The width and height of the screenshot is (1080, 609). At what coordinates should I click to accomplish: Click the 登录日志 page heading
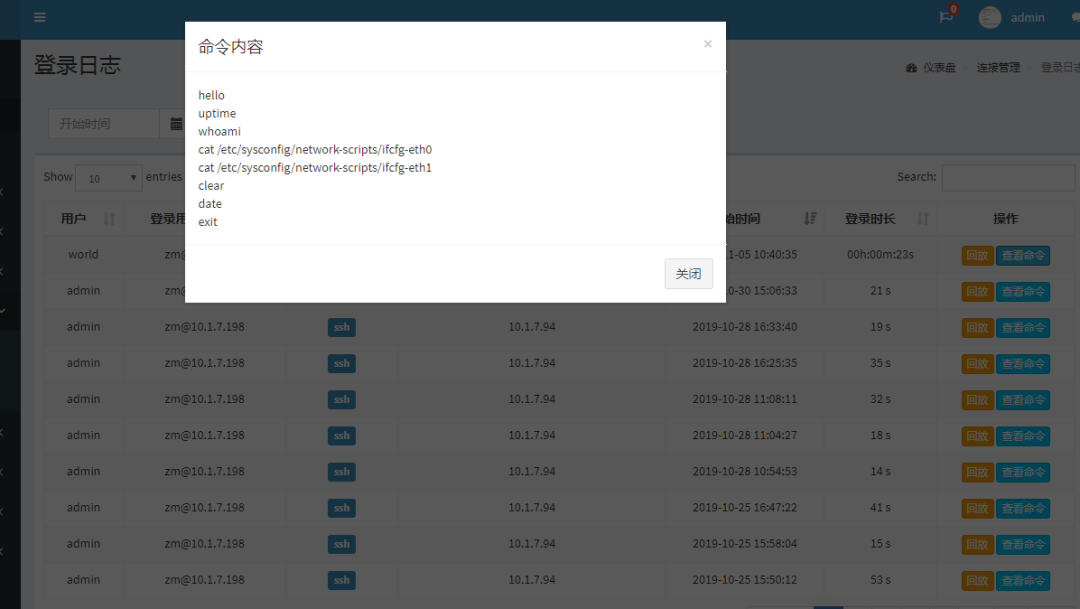77,65
